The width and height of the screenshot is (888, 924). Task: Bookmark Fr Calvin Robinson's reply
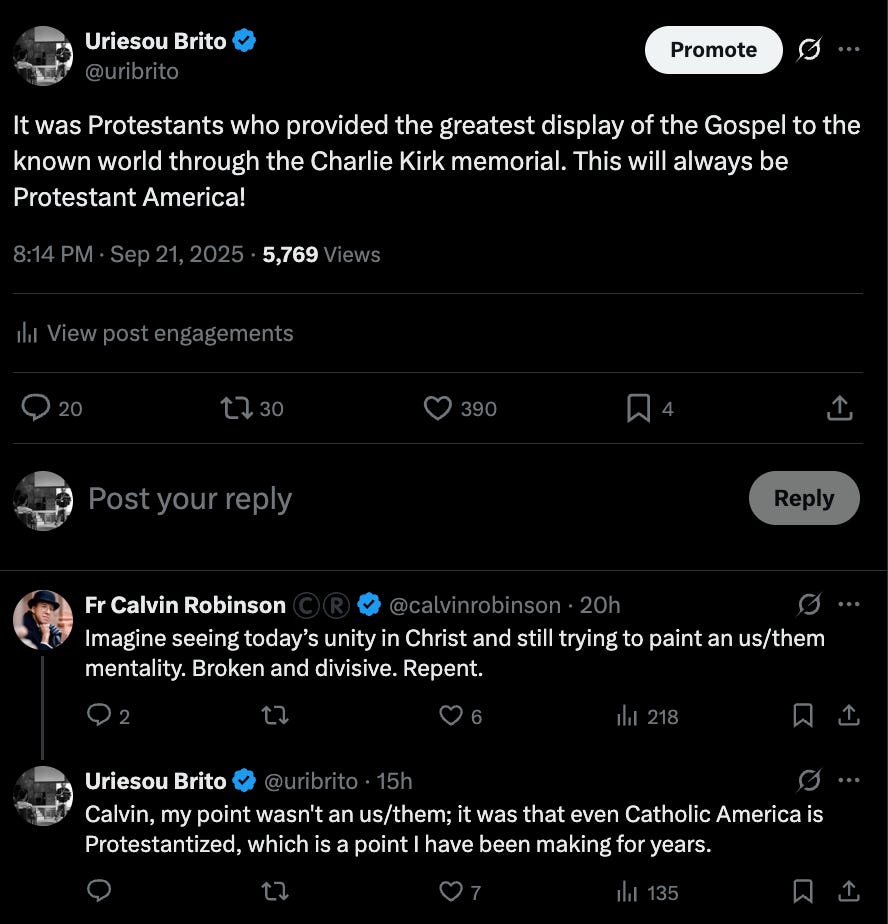(802, 716)
